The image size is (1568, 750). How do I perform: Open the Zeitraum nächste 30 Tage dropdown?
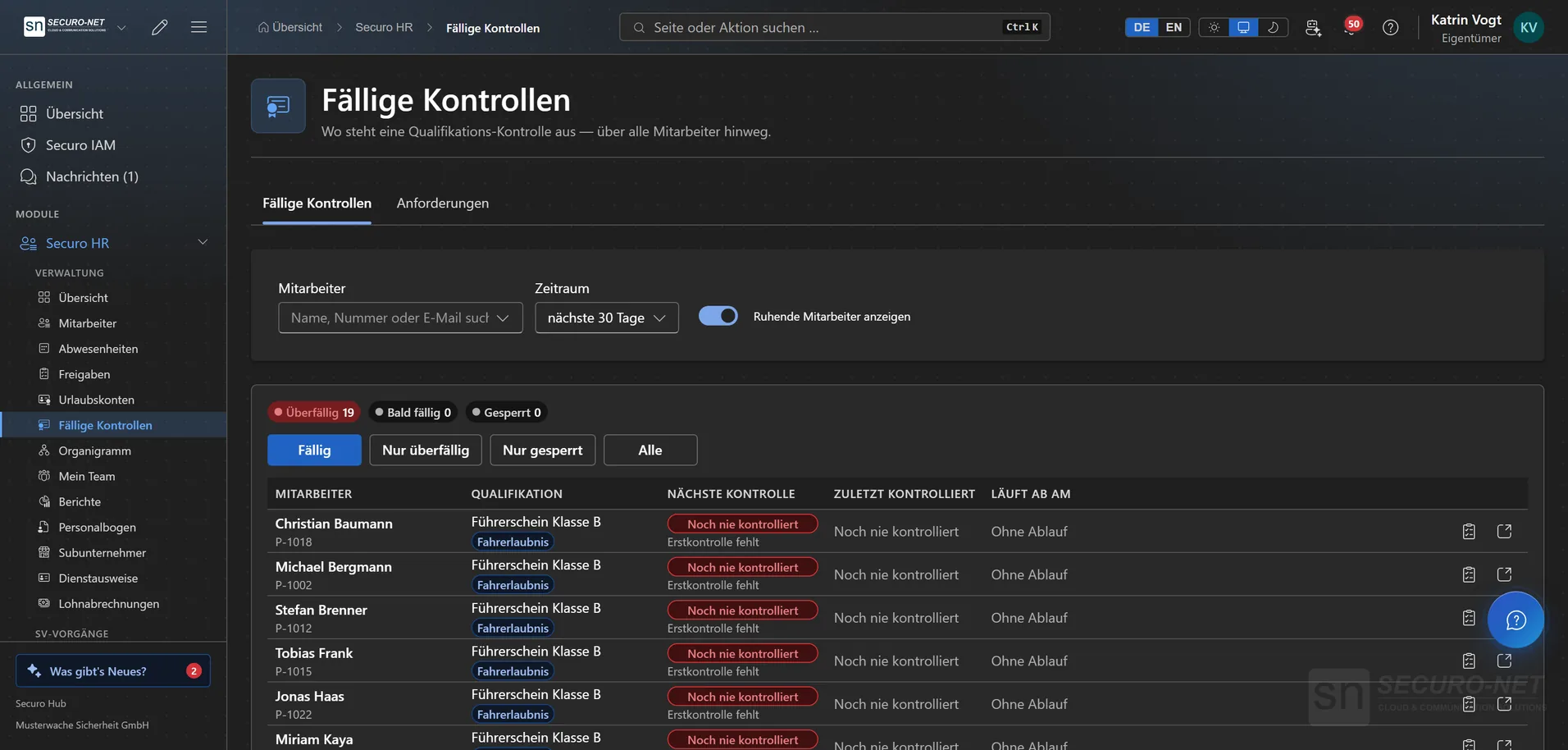[607, 318]
